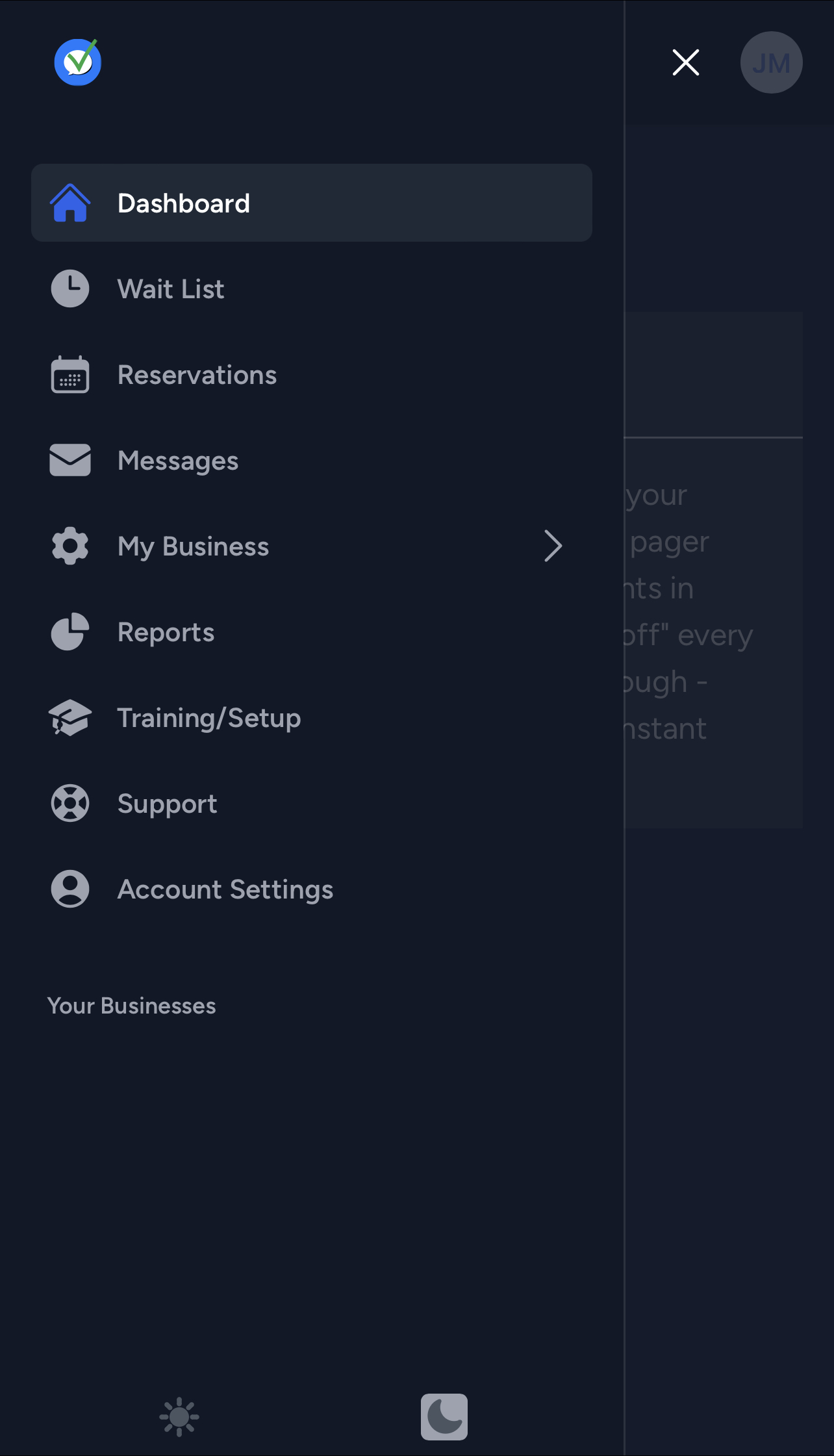This screenshot has width=834, height=1456.
Task: Open Account Settings
Action: coord(225,889)
